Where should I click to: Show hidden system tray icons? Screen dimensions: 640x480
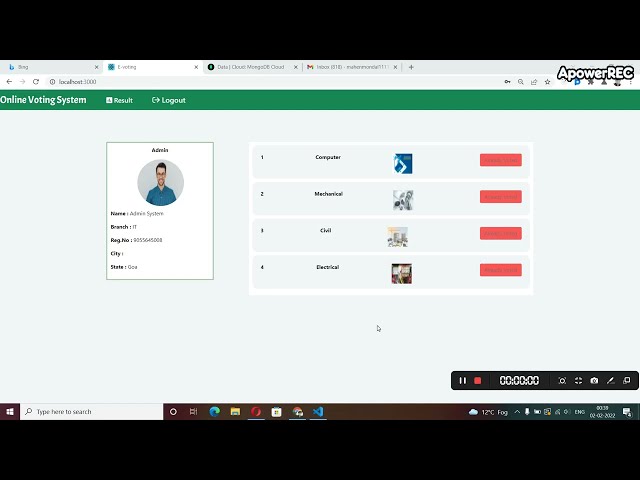pyautogui.click(x=517, y=412)
